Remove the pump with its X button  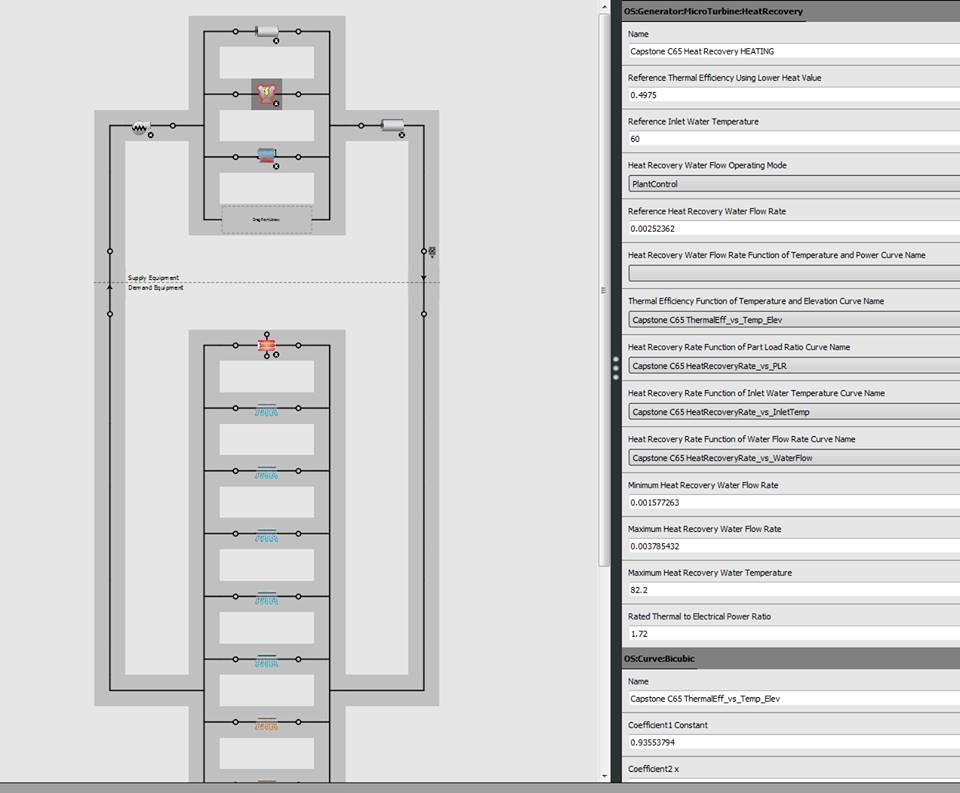pos(151,135)
